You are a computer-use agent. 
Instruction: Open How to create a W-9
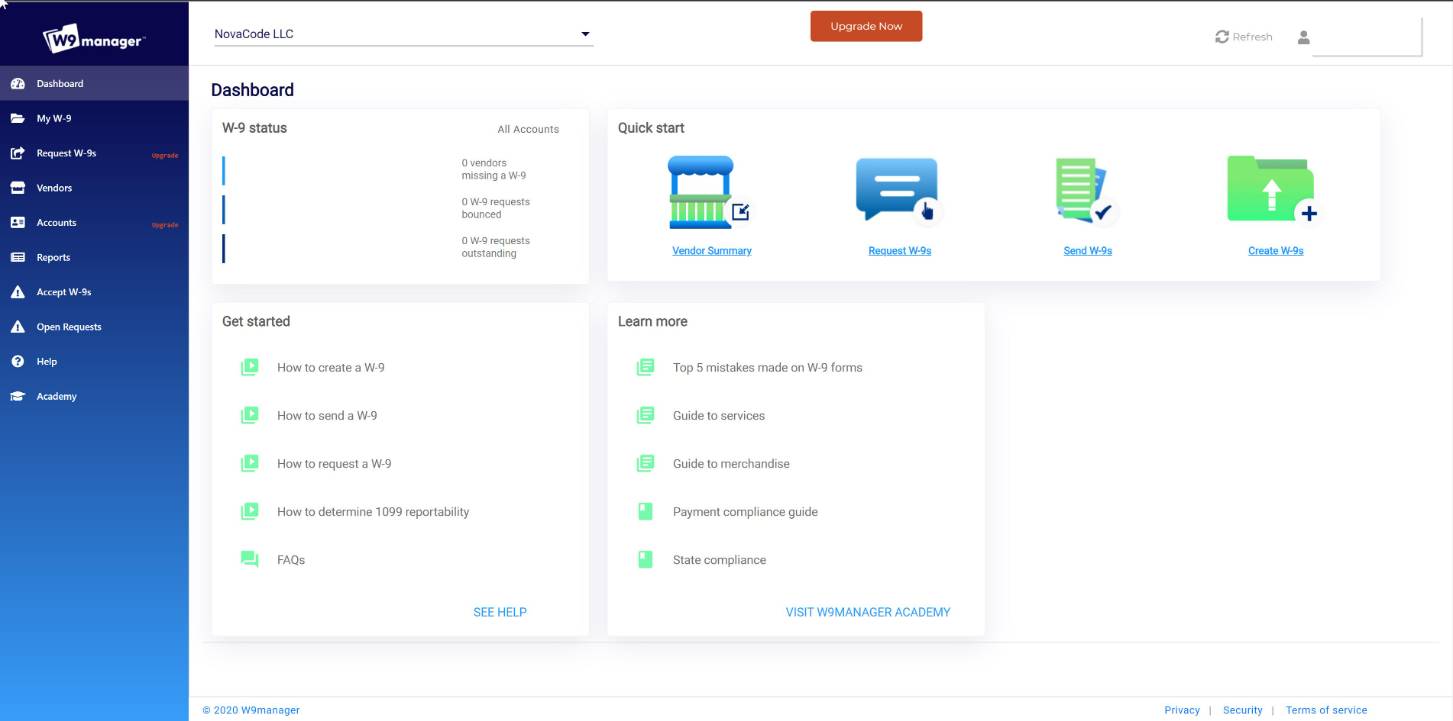pyautogui.click(x=331, y=368)
